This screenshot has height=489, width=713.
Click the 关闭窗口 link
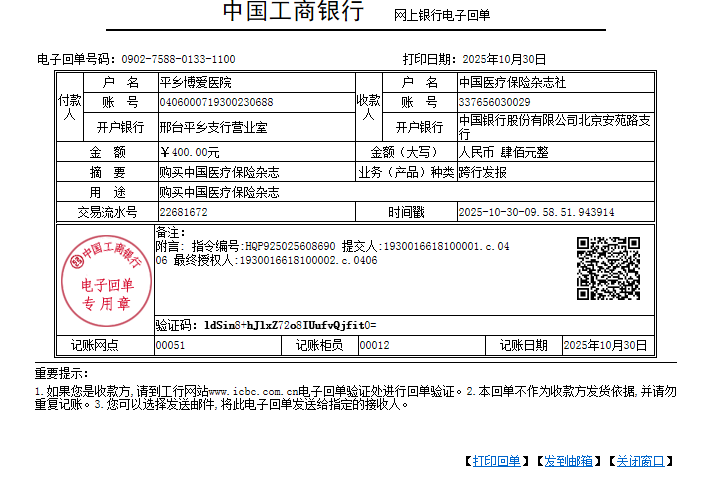tap(640, 461)
